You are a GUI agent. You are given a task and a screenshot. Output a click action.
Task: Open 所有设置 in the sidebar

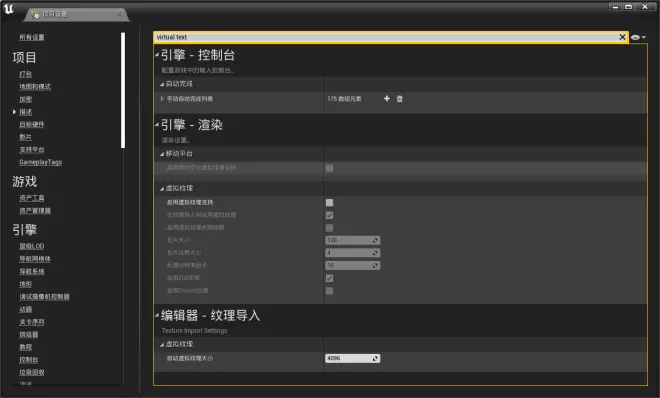pos(32,37)
